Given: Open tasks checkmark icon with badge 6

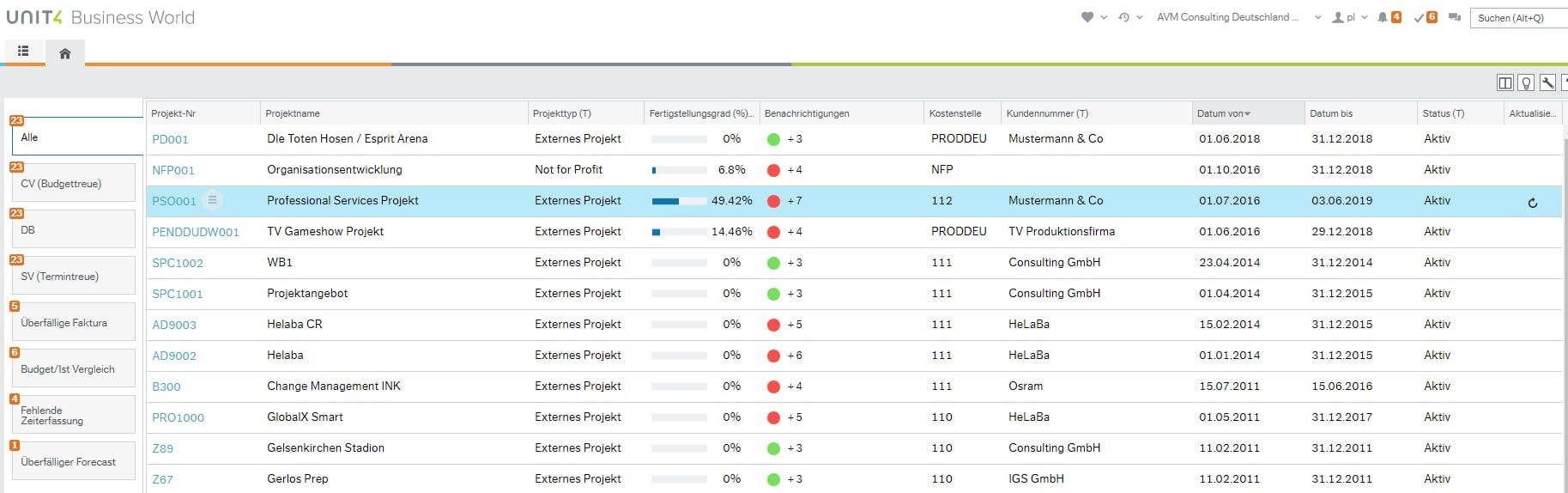Looking at the screenshot, I should (x=1420, y=17).
